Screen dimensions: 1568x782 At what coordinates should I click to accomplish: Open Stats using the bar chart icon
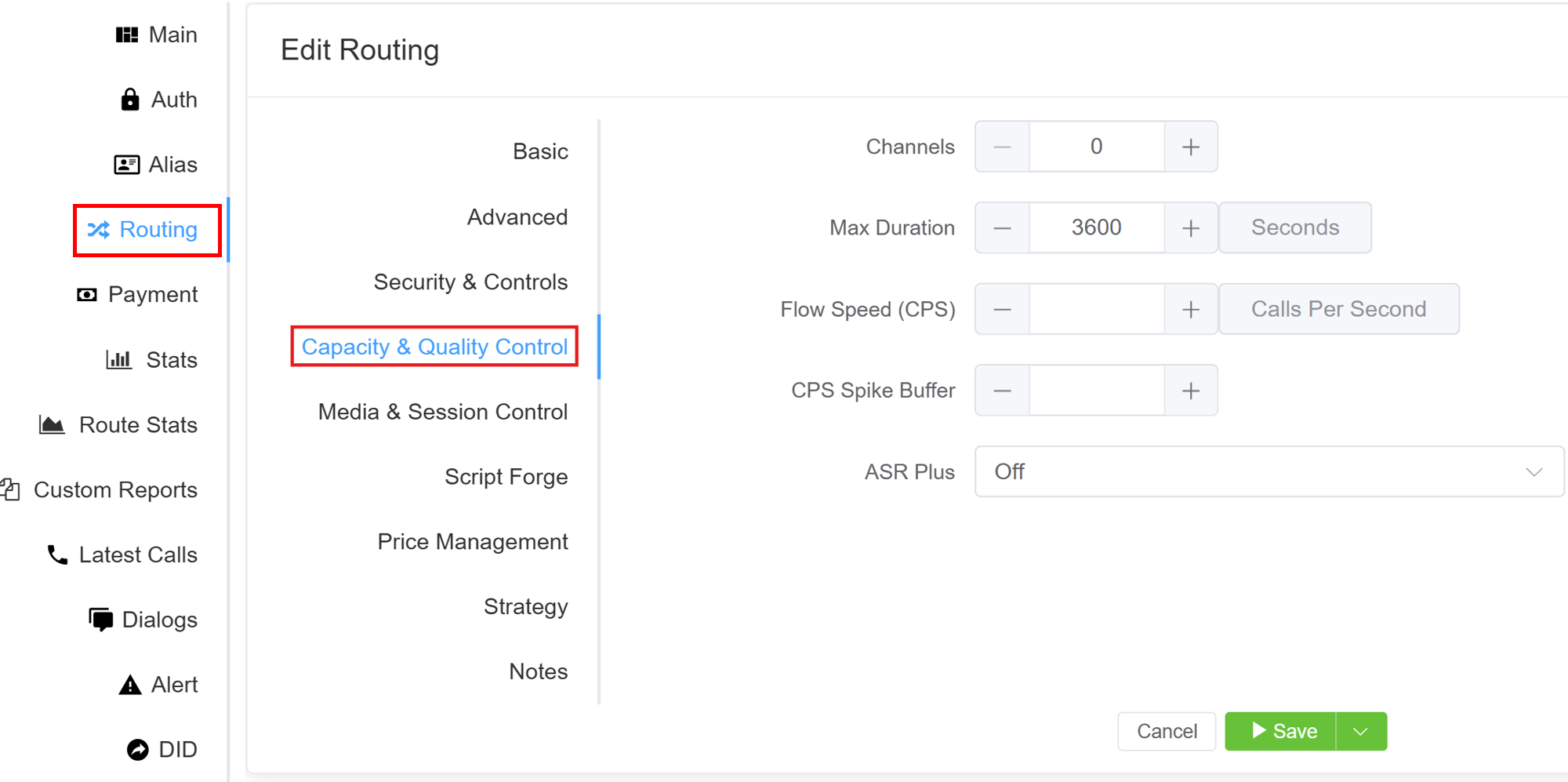tap(119, 360)
